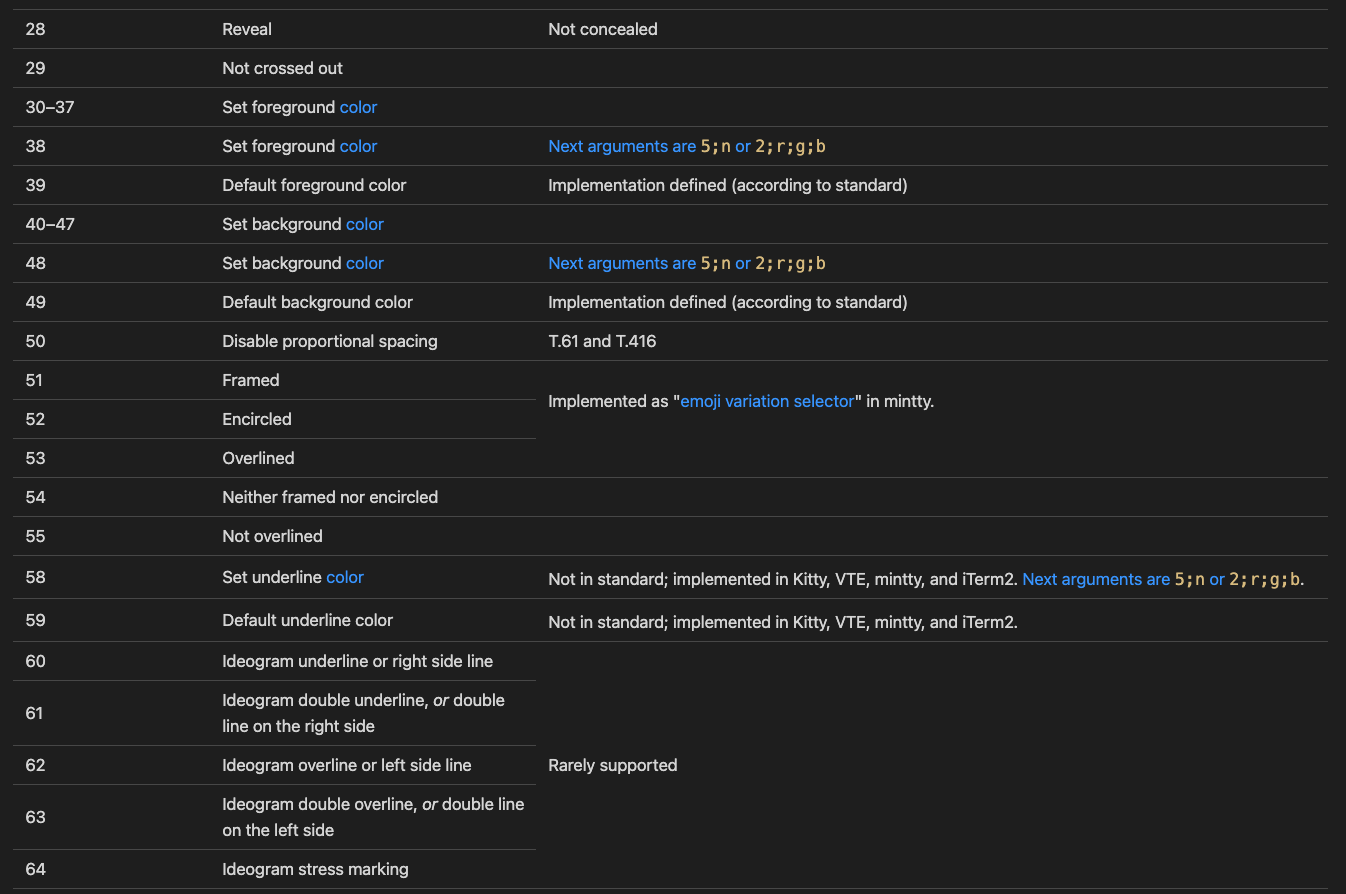
Task: Open the emoji variation selector link
Action: [767, 401]
